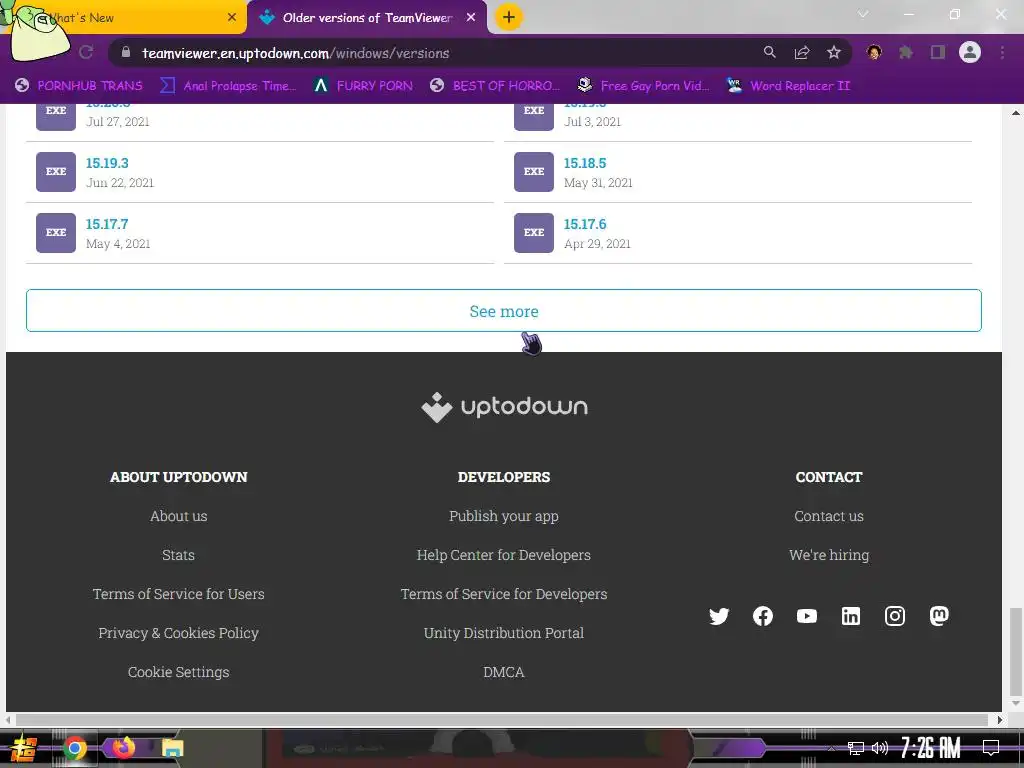
Task: Open the Word Replacer II bookmark
Action: (x=788, y=86)
